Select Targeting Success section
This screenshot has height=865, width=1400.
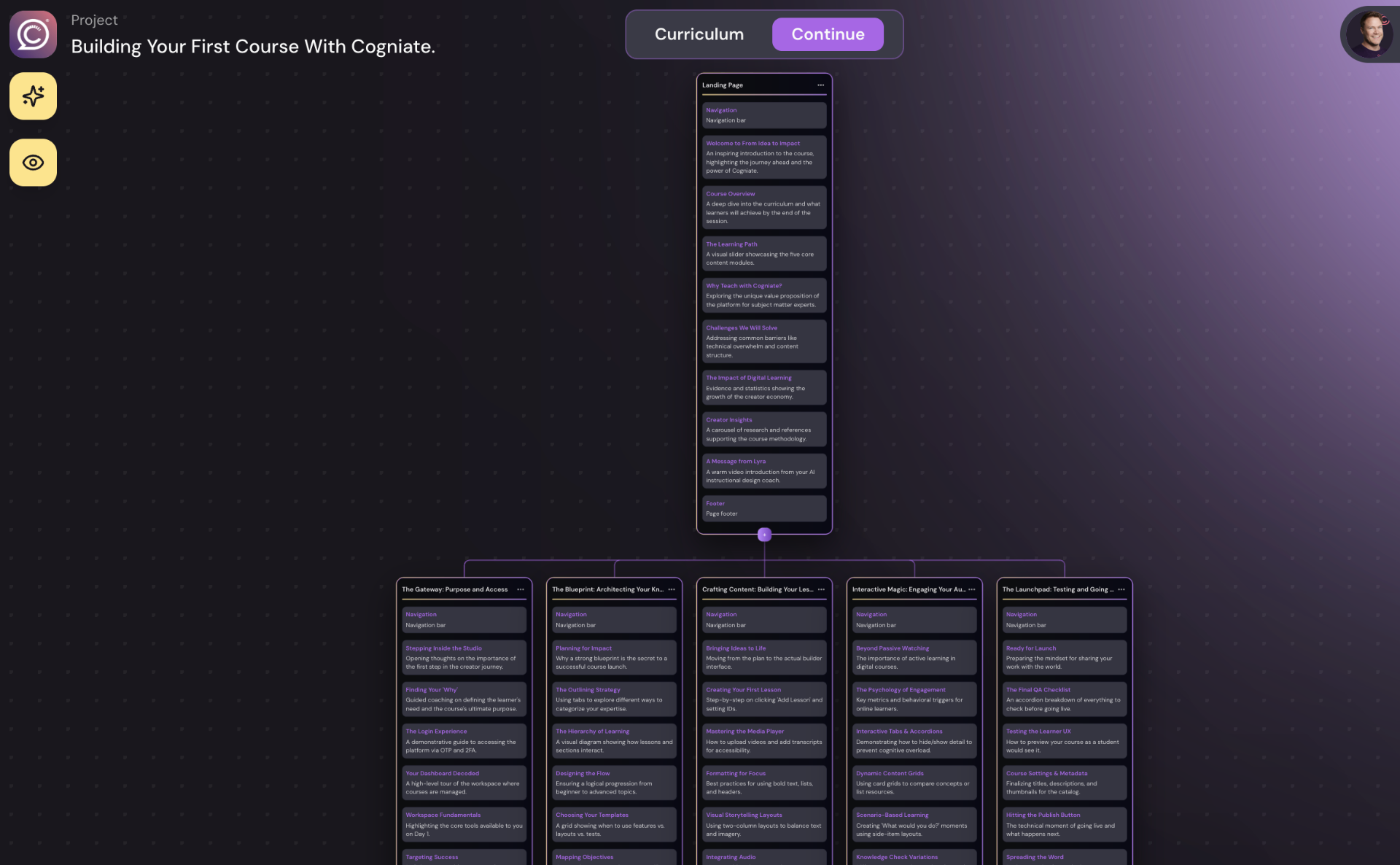click(x=464, y=858)
